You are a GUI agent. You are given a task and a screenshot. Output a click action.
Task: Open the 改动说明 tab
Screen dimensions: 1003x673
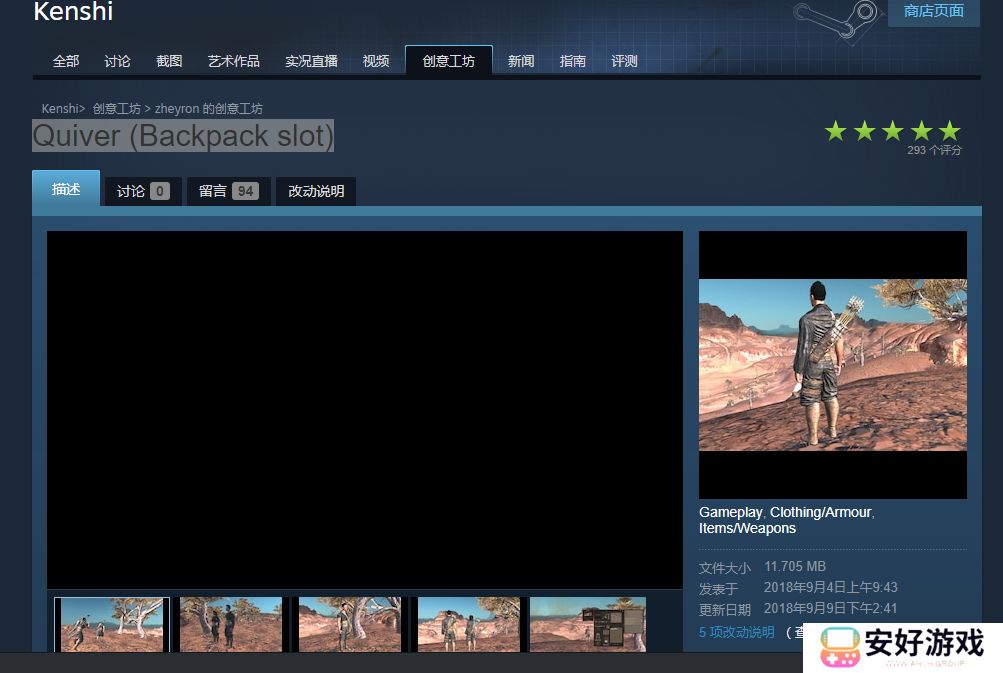(315, 190)
